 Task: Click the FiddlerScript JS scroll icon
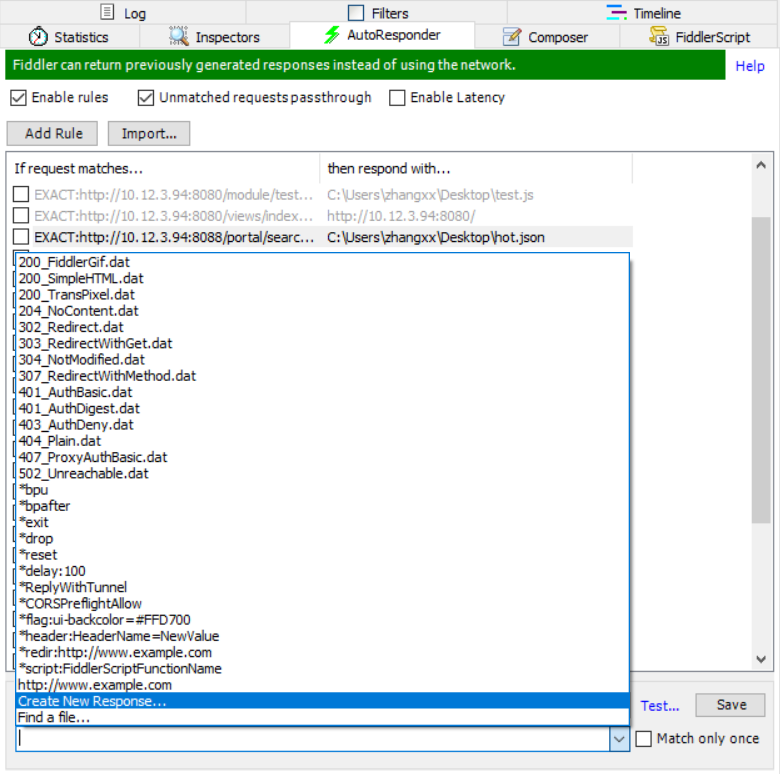[x=659, y=36]
